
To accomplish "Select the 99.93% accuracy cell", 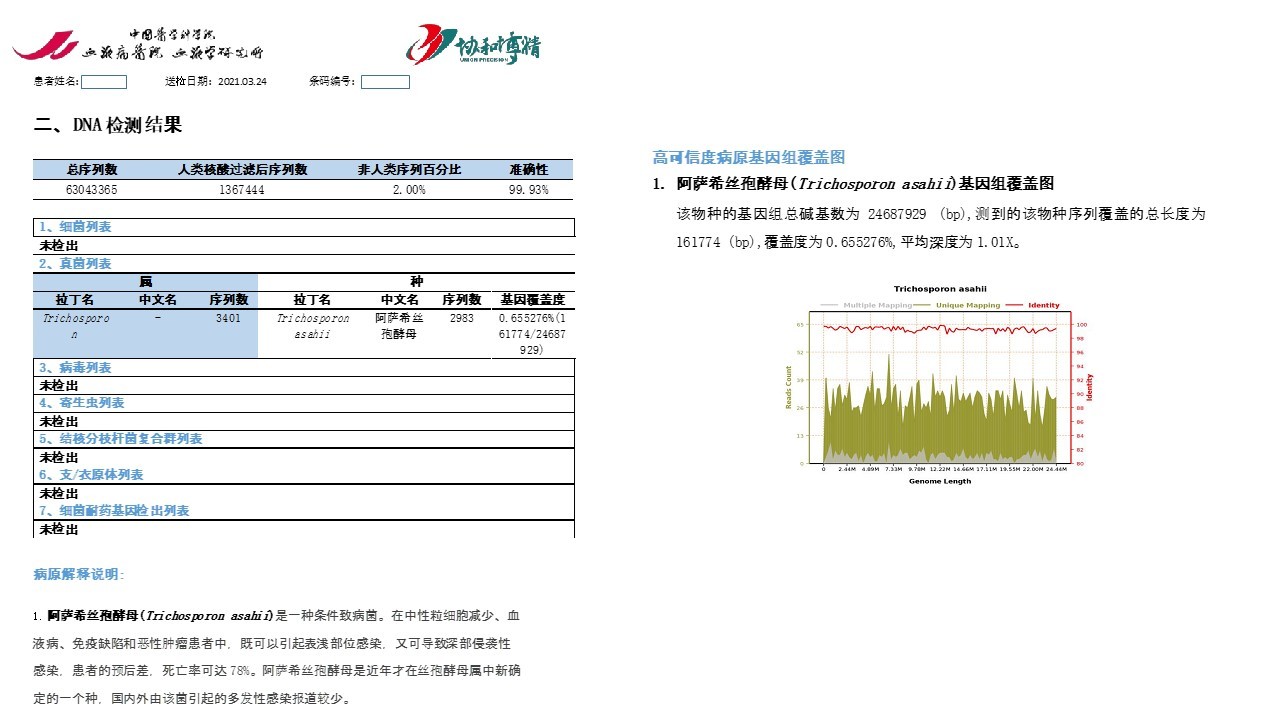I will (x=528, y=189).
